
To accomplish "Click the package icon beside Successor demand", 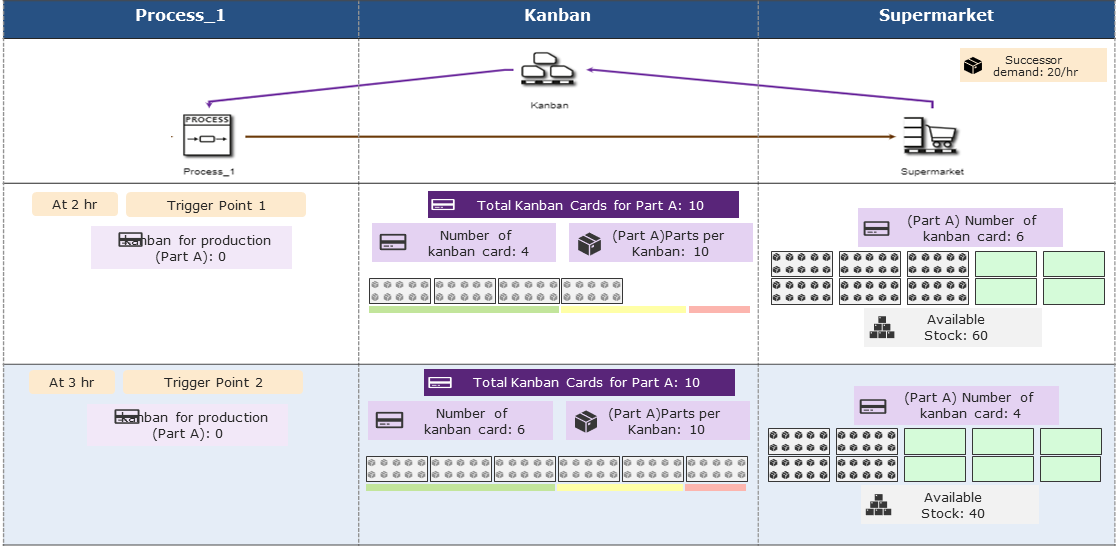I will click(973, 66).
